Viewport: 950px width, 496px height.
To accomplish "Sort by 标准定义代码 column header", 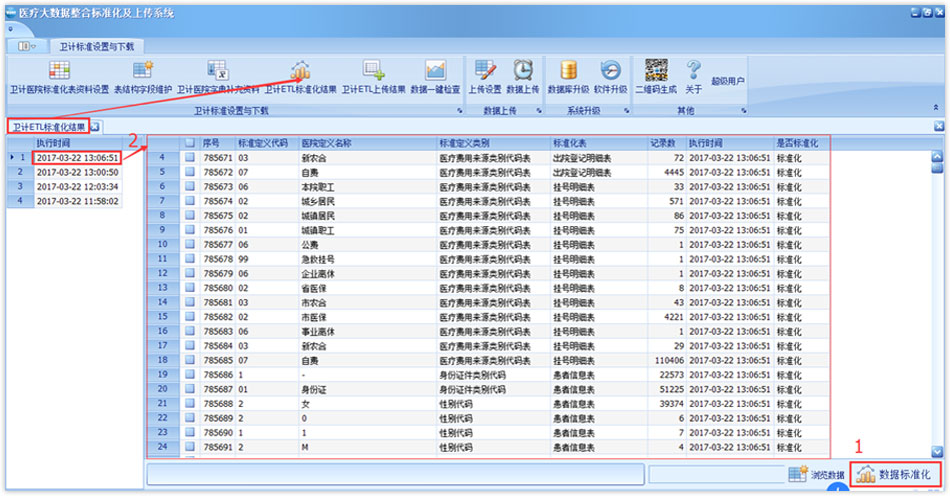I will pyautogui.click(x=267, y=144).
